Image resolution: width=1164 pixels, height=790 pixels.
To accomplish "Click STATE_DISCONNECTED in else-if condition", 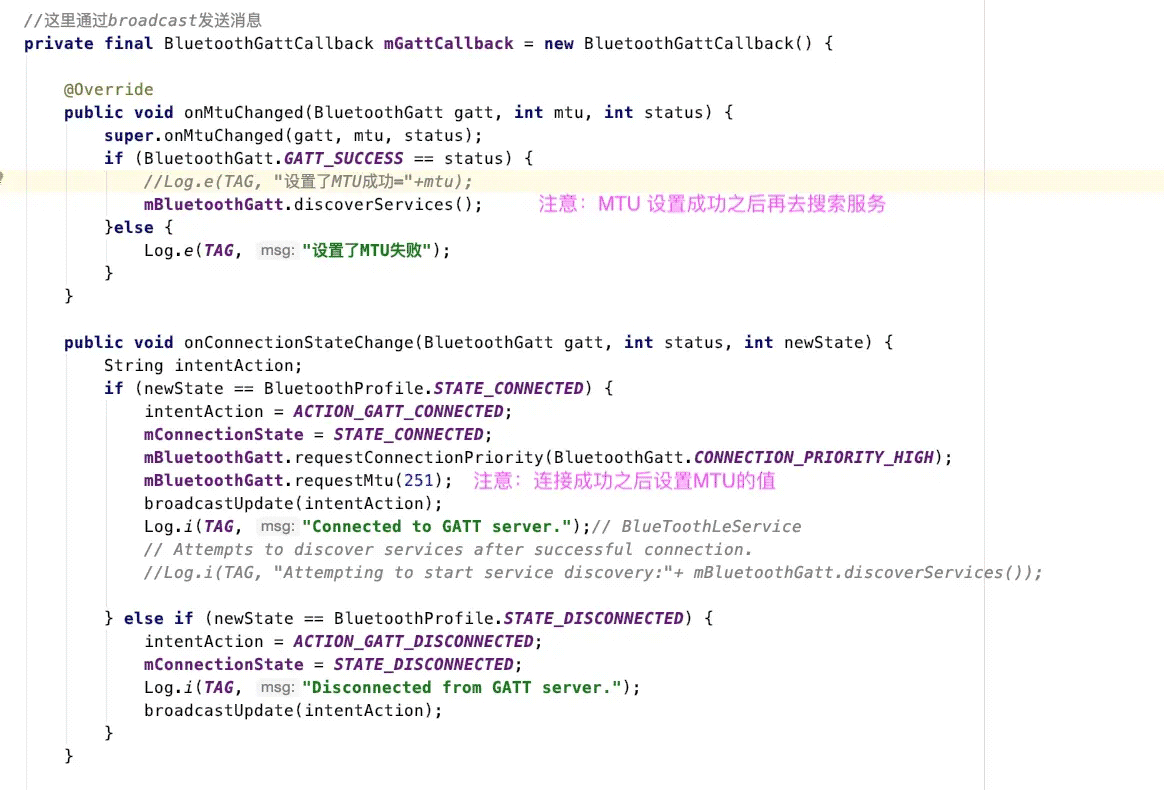I will (x=593, y=619).
